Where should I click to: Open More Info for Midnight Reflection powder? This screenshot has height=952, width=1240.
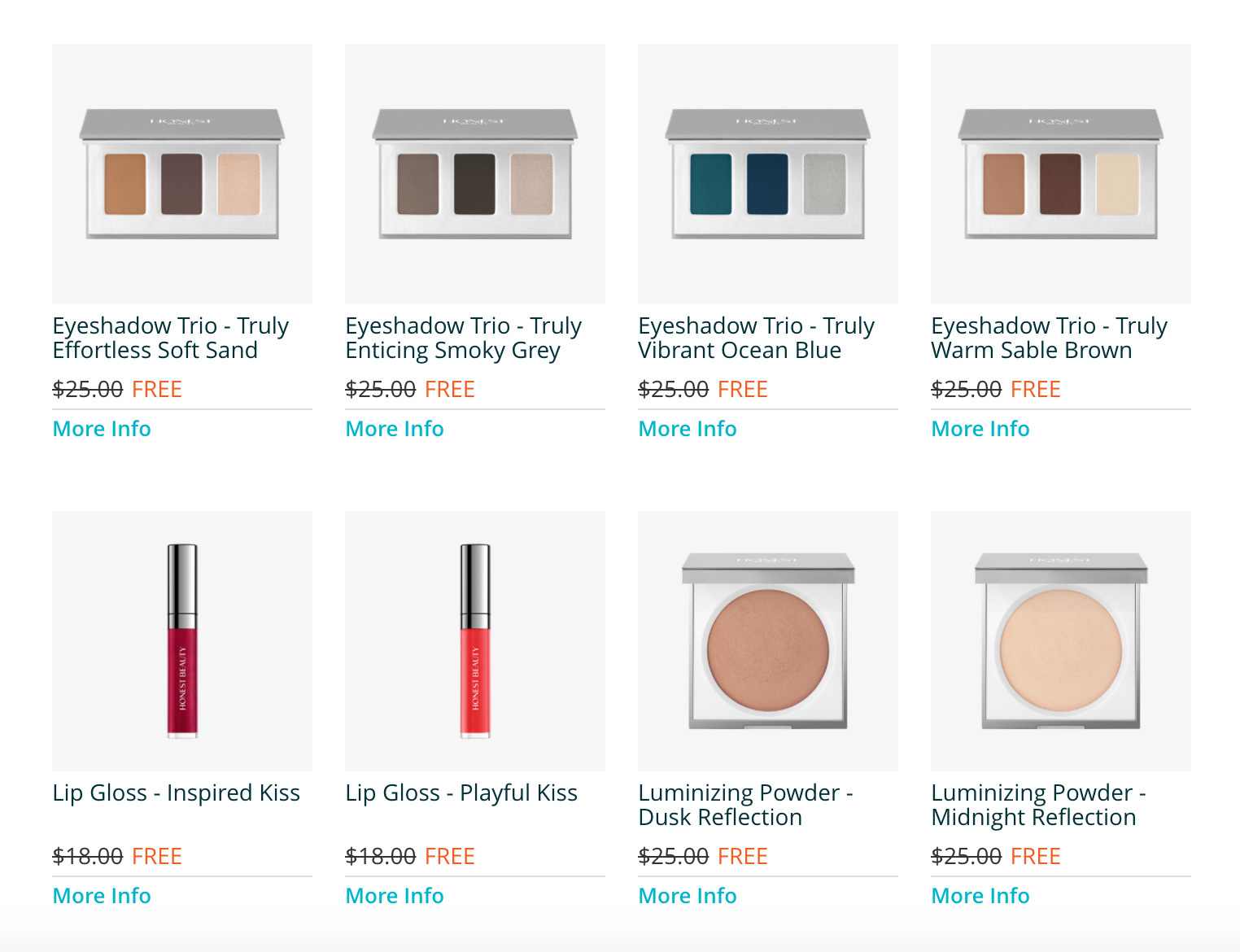point(980,896)
